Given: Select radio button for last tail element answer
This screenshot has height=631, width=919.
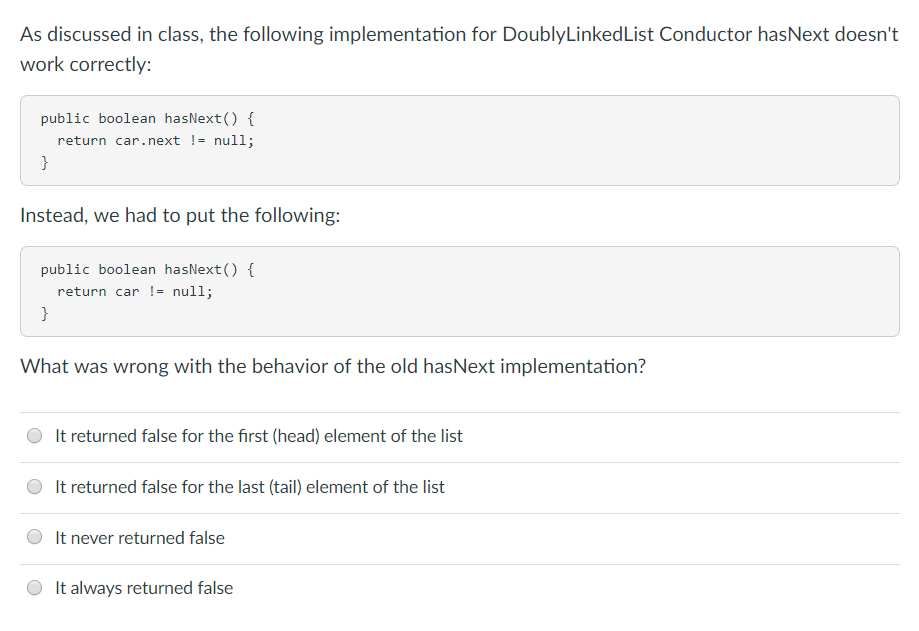Looking at the screenshot, I should click(34, 486).
